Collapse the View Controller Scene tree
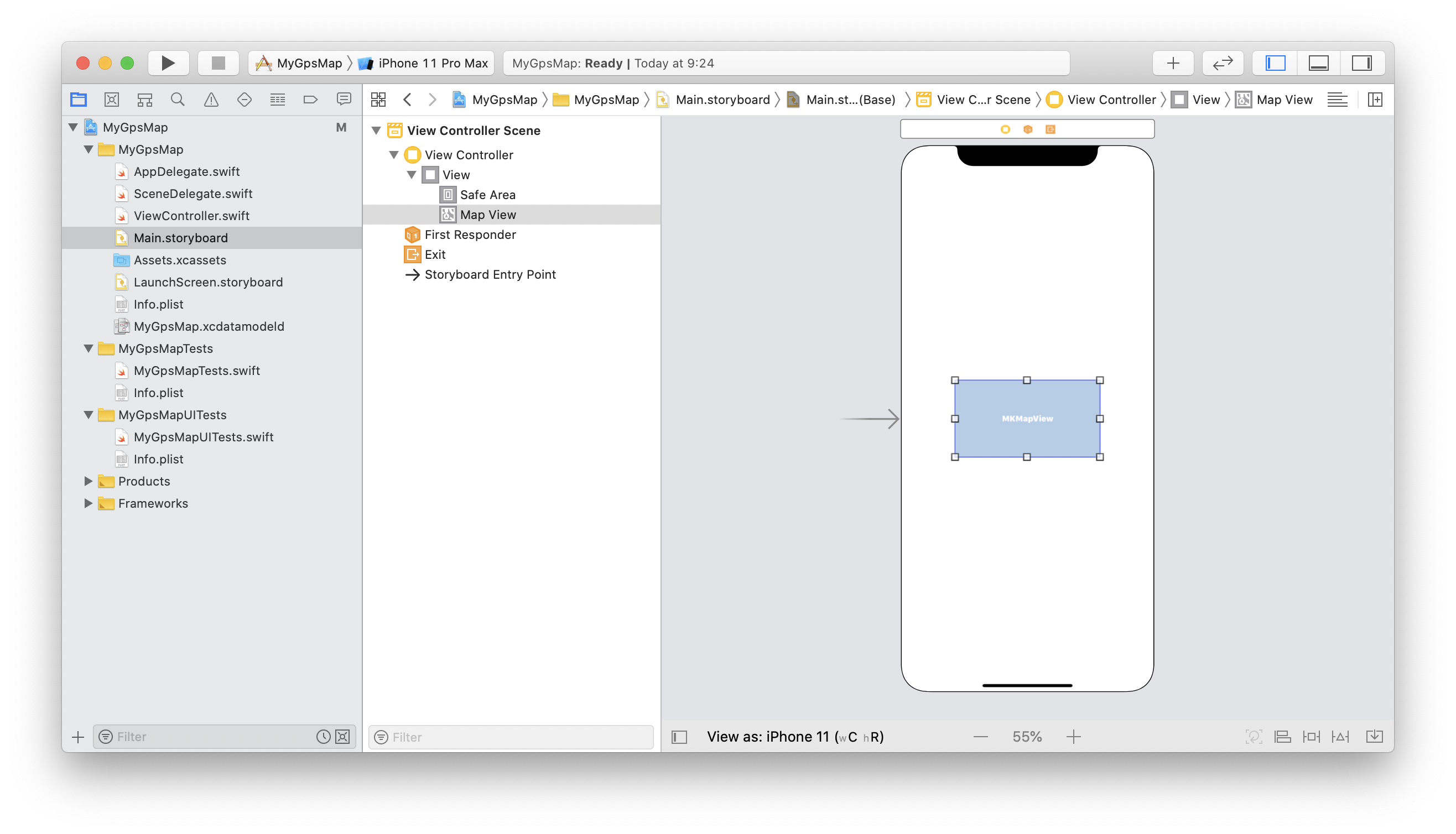This screenshot has height=834, width=1456. (x=378, y=130)
